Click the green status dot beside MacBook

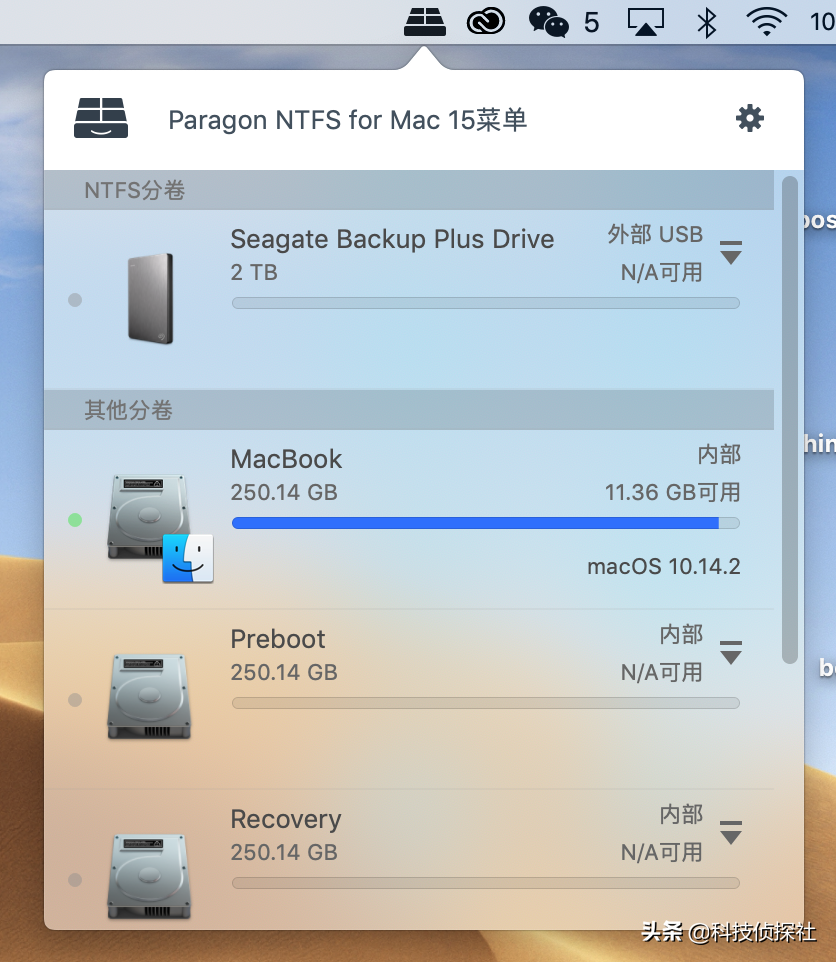pyautogui.click(x=75, y=518)
